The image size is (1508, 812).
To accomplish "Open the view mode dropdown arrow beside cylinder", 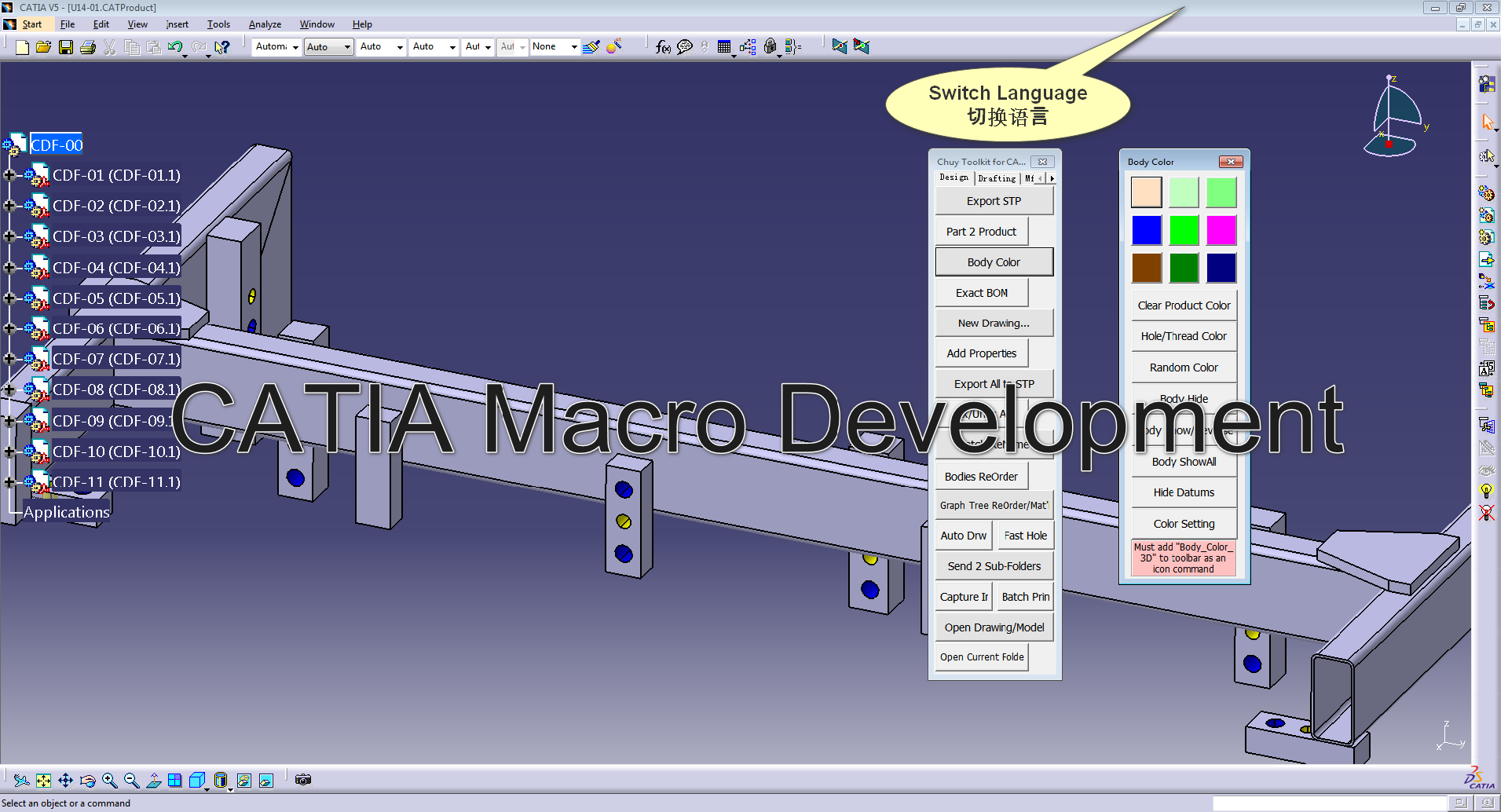I will pyautogui.click(x=231, y=788).
